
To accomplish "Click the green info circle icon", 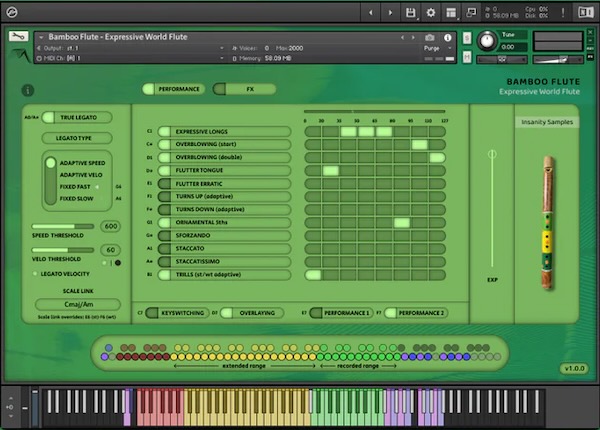I will [x=28, y=90].
